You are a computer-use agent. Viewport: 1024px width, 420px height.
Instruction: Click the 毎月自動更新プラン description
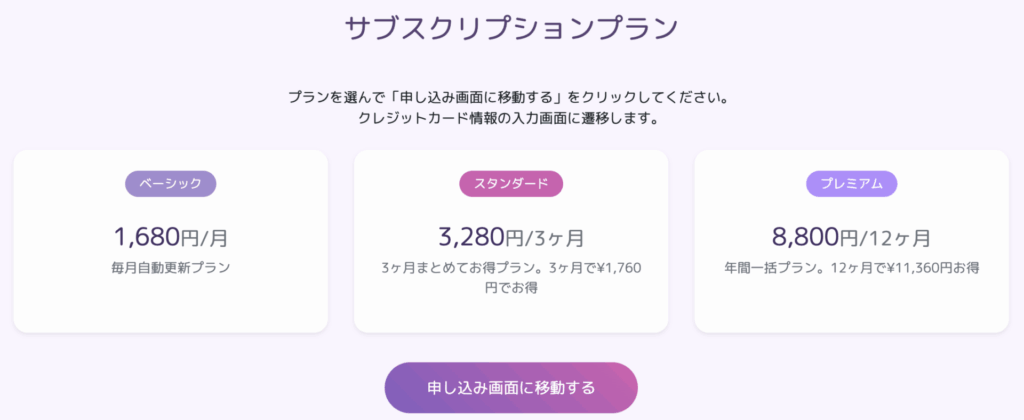[x=170, y=268]
